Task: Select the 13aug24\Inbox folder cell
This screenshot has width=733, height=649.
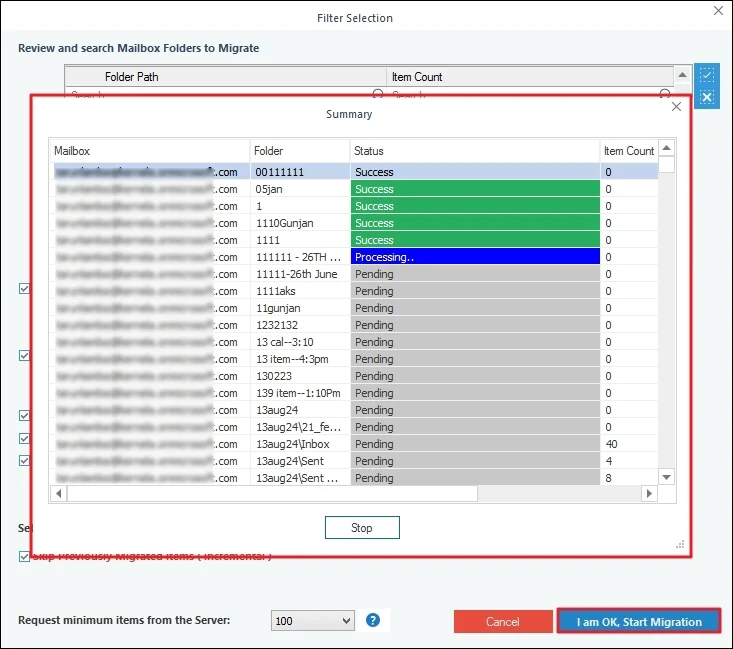Action: (300, 444)
